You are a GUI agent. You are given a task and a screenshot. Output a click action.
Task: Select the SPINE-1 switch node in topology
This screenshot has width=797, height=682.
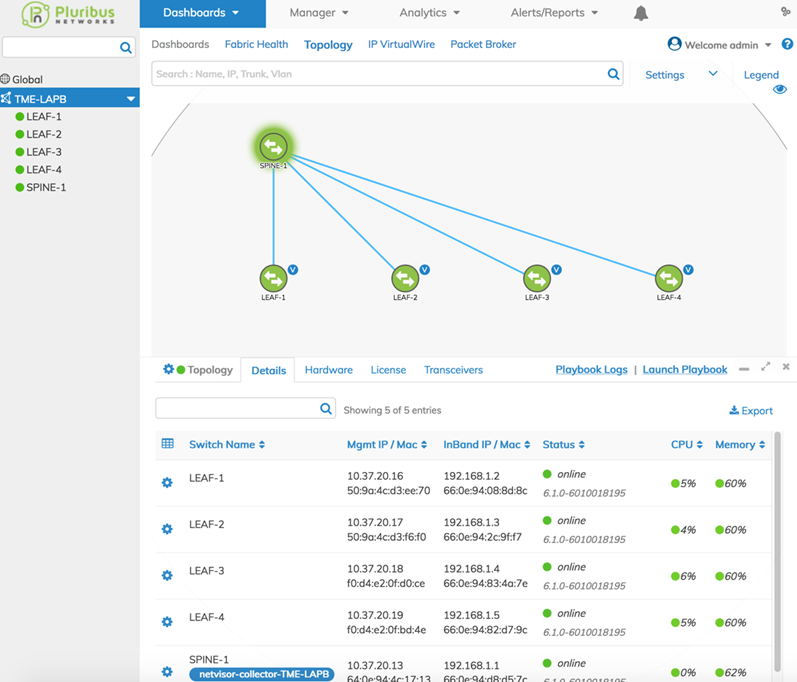click(x=273, y=147)
